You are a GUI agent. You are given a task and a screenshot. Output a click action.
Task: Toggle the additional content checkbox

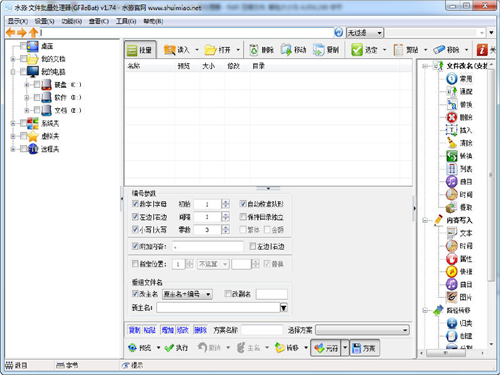tap(135, 246)
